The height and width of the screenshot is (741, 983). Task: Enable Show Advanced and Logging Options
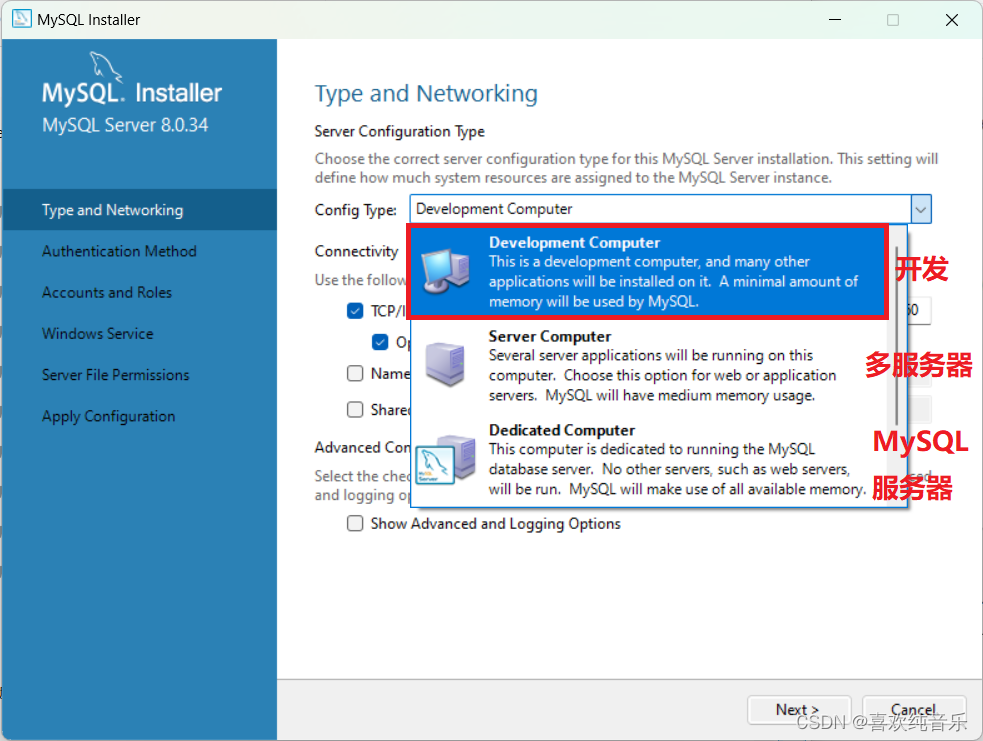355,523
